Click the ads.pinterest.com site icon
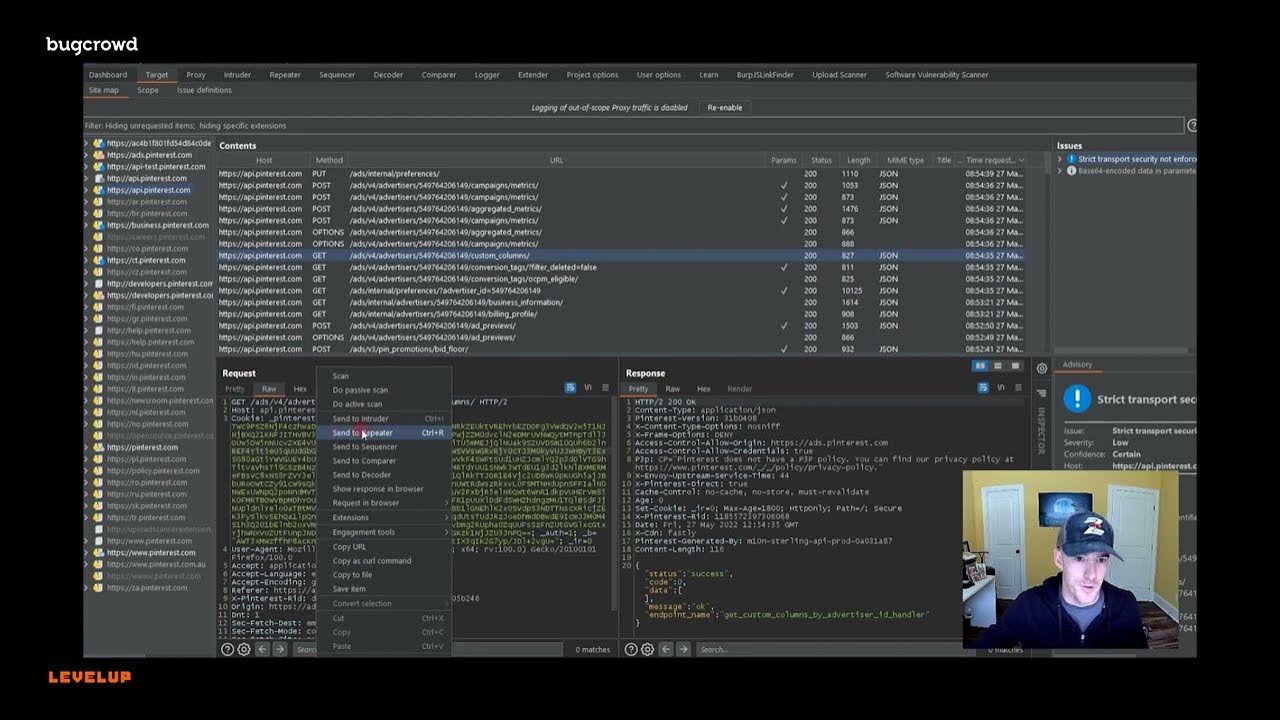This screenshot has width=1280, height=720. pyautogui.click(x=99, y=155)
